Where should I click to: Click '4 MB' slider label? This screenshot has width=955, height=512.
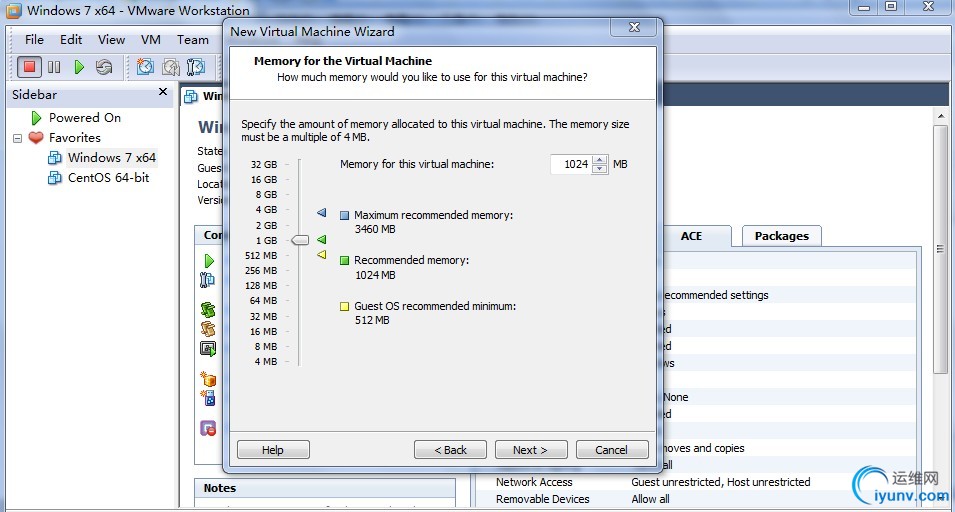(266, 362)
